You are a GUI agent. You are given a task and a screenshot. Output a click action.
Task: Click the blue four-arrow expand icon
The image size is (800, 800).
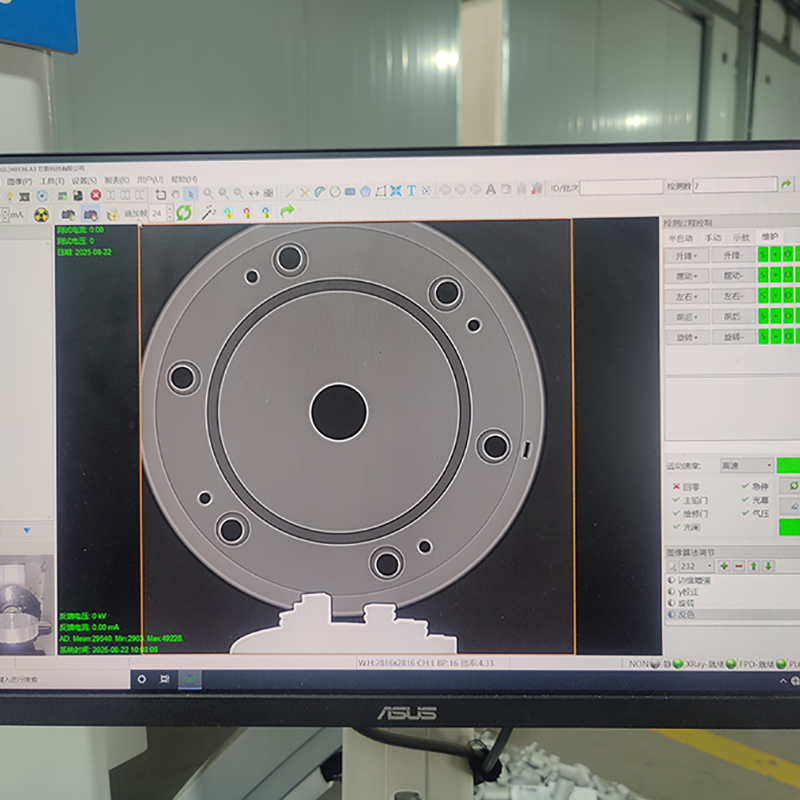pos(395,191)
